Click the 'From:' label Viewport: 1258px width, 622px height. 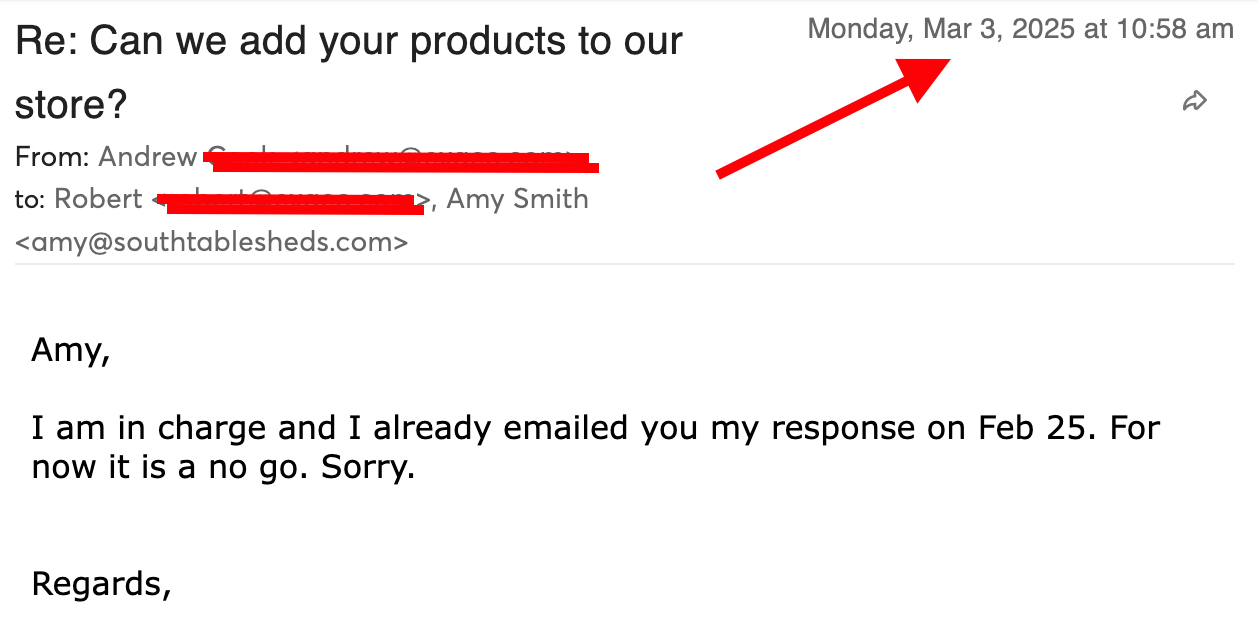[x=53, y=157]
